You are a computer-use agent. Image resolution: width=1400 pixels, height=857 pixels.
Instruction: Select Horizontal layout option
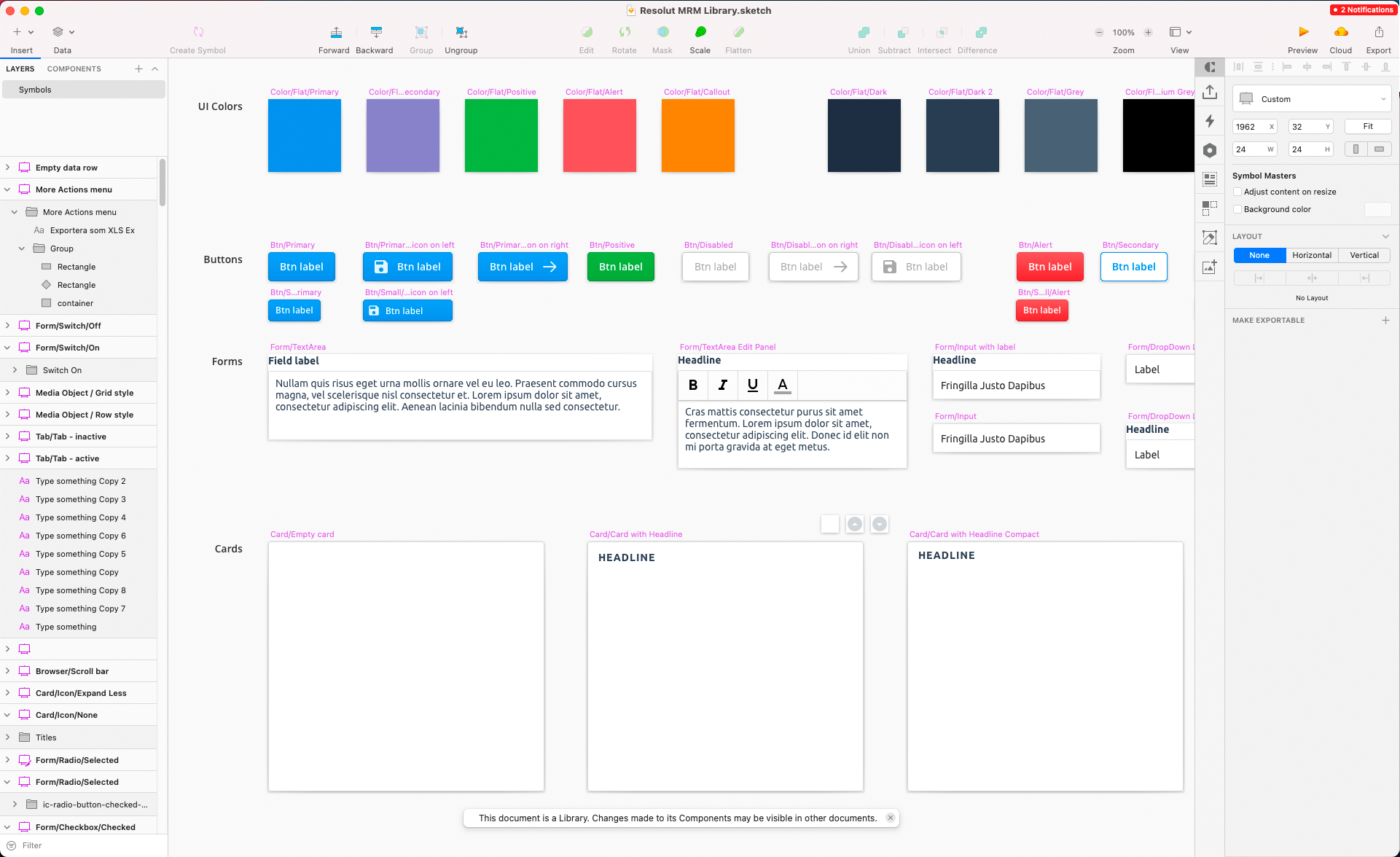pyautogui.click(x=1312, y=255)
